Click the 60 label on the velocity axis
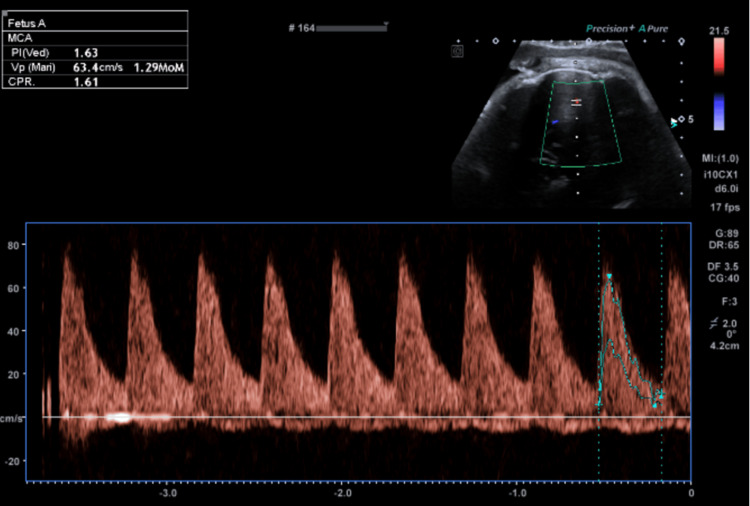This screenshot has width=750, height=506. pos(13,288)
